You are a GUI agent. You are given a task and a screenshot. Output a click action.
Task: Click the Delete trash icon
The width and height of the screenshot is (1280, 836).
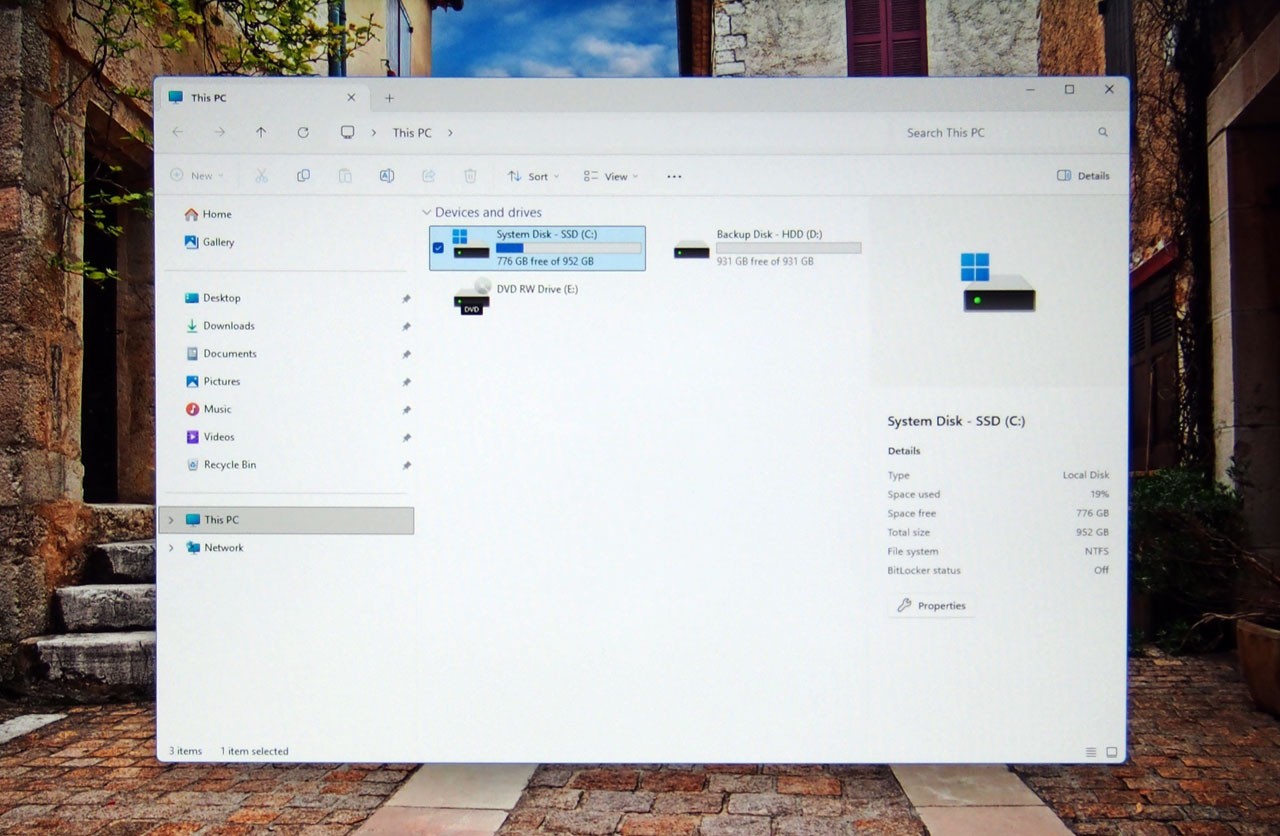(470, 176)
